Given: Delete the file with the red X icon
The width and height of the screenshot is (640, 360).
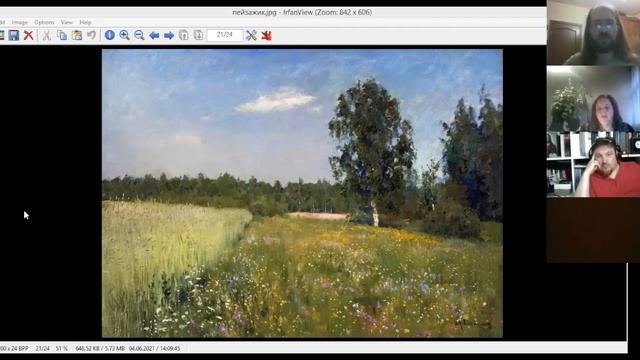Looking at the screenshot, I should (x=28, y=36).
